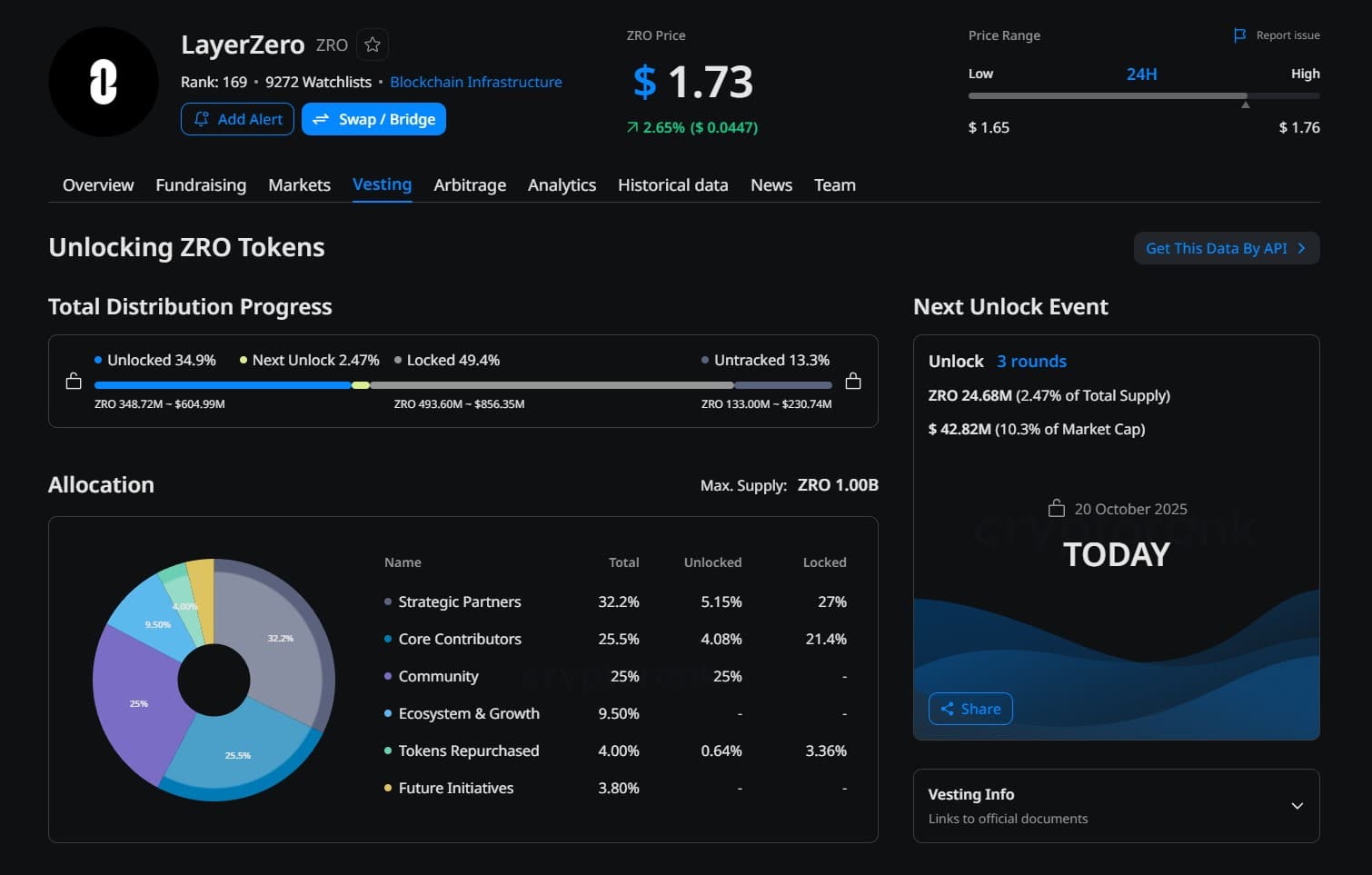This screenshot has height=875, width=1372.
Task: Open the 3 rounds unlock link
Action: 1031,362
